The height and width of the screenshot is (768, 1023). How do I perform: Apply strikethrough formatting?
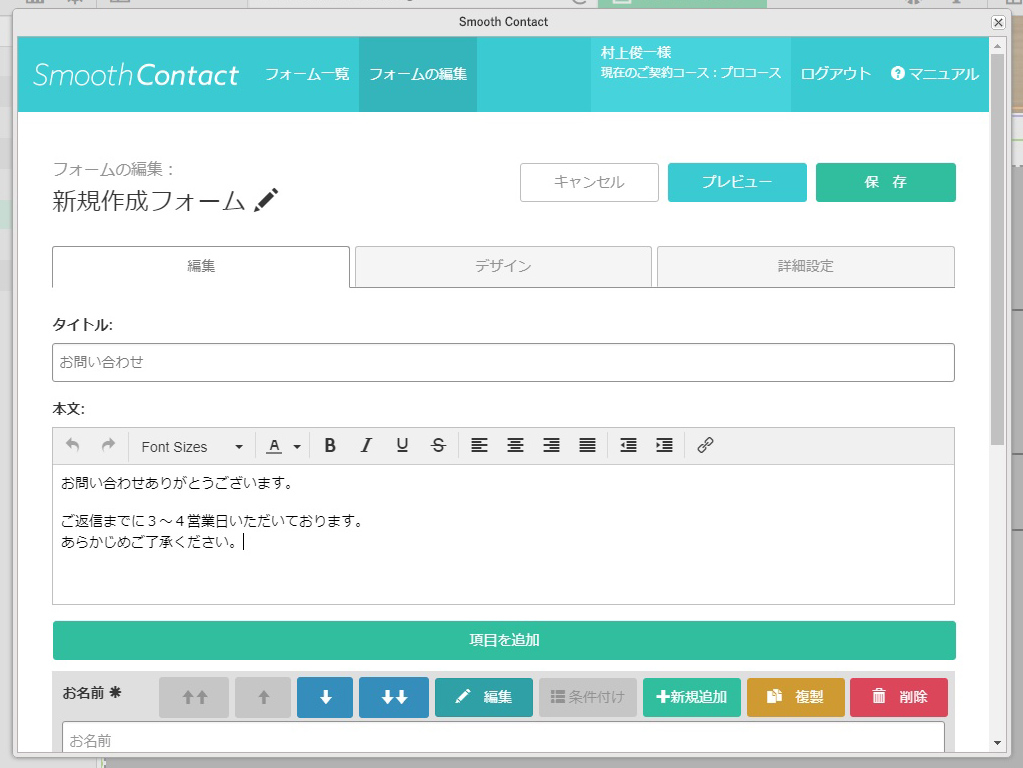point(438,445)
